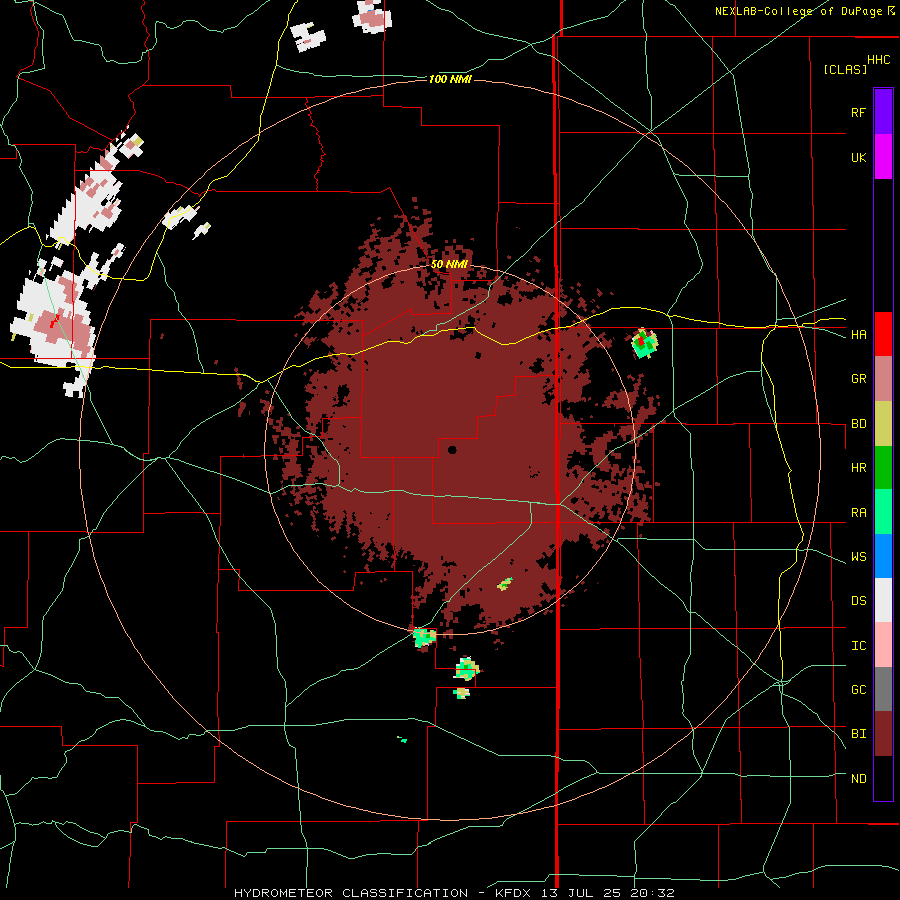Click the BD yellow legend swatch

click(883, 423)
